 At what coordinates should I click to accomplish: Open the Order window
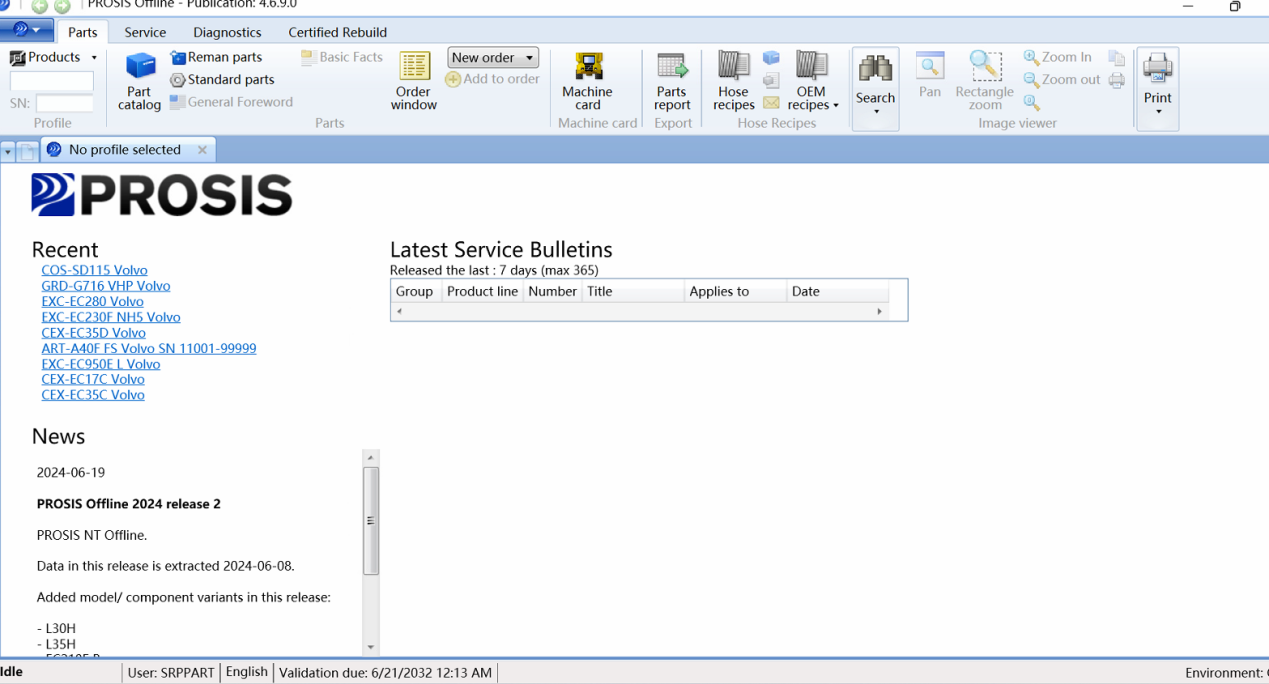pos(413,82)
